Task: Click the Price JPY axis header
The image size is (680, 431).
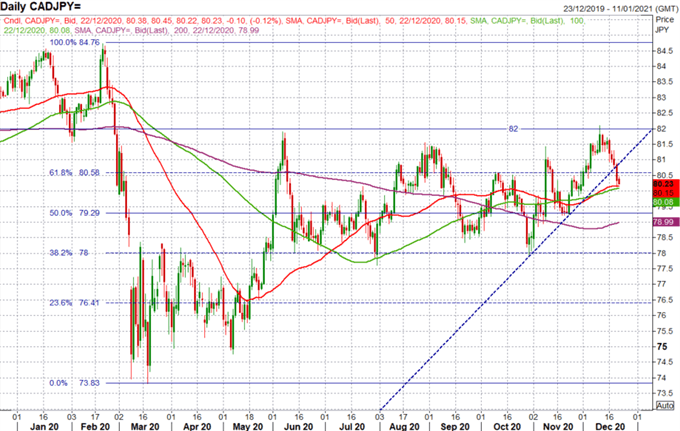Action: point(665,25)
